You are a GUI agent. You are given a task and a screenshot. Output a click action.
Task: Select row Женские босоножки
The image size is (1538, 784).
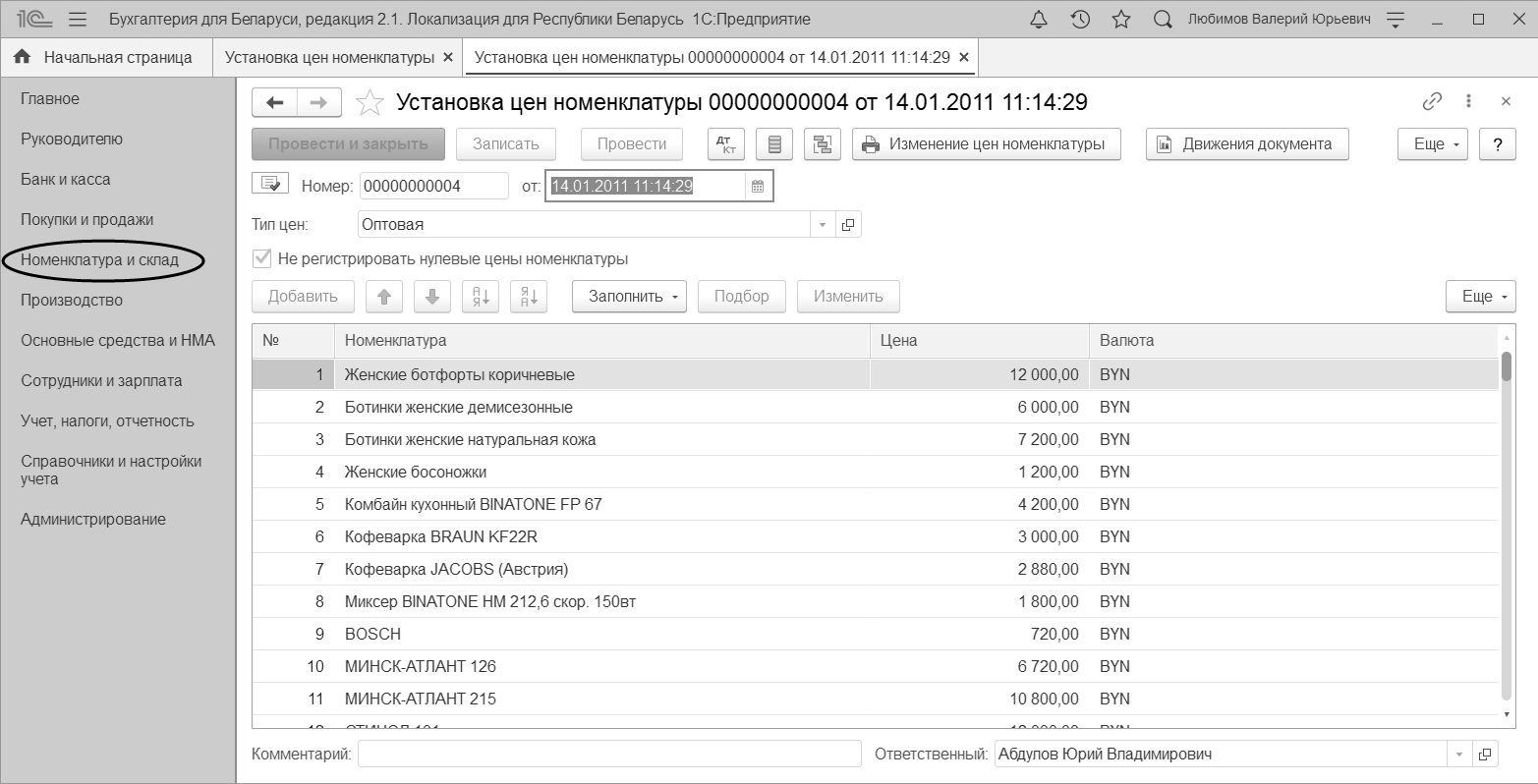pyautogui.click(x=877, y=473)
